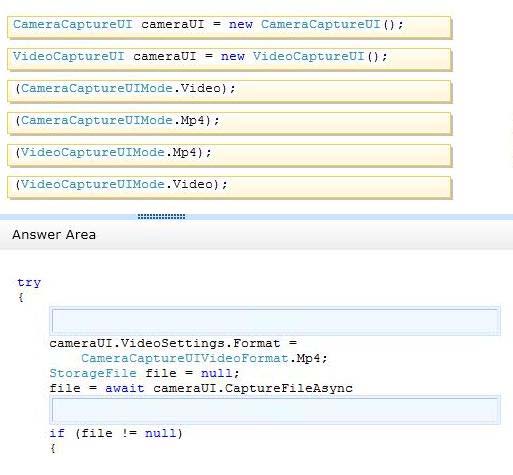The height and width of the screenshot is (475, 513).
Task: Click the await keyword
Action: 125,388
